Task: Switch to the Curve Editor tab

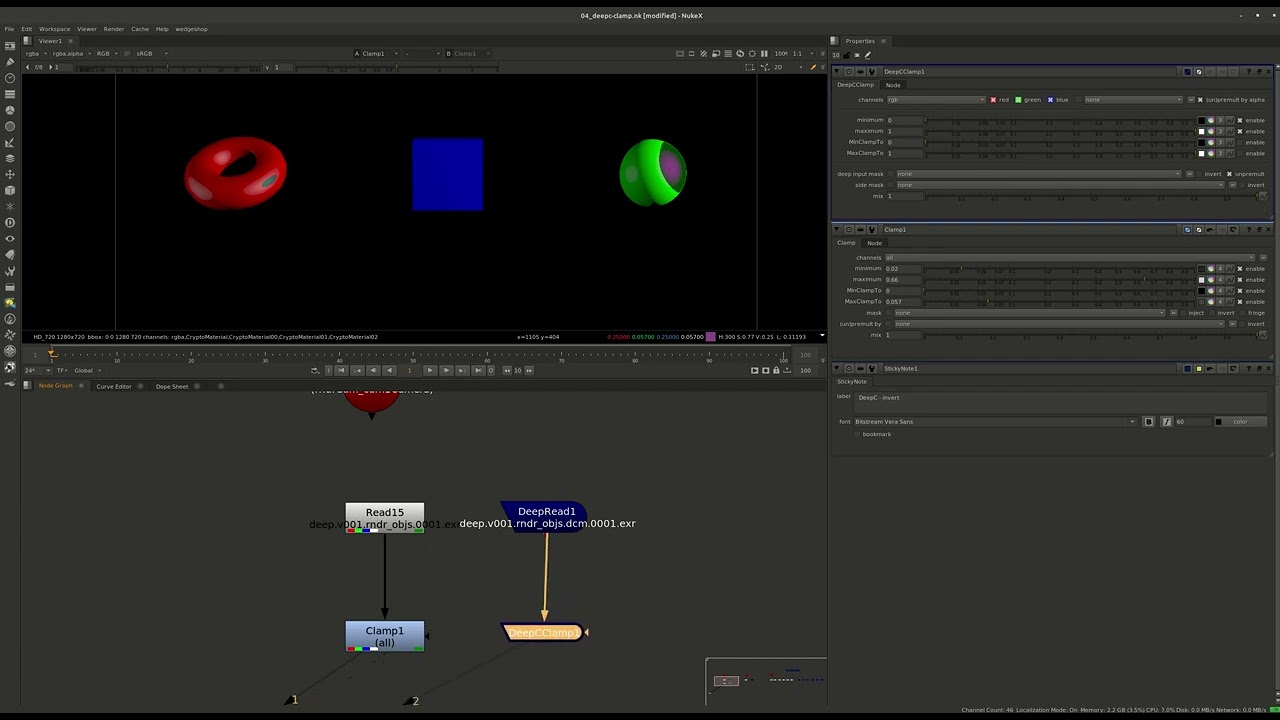Action: [113, 386]
